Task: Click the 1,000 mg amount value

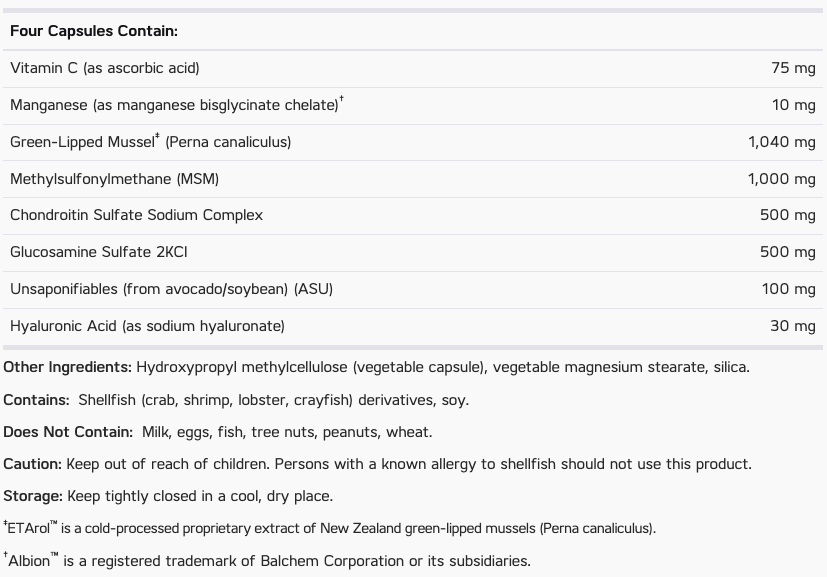Action: [x=781, y=179]
